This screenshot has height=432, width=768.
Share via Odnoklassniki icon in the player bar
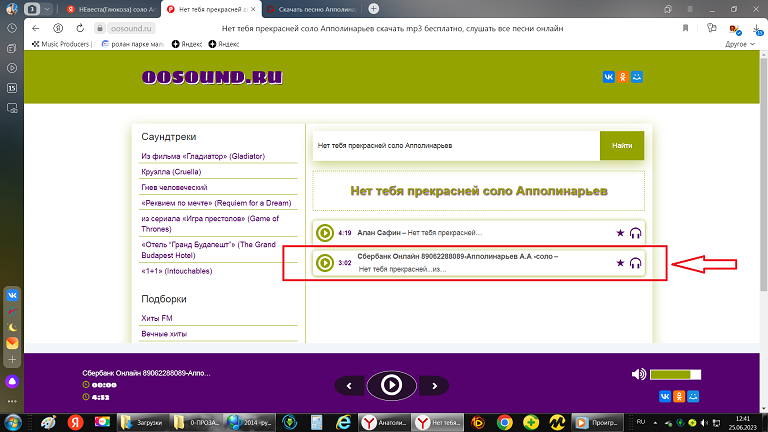click(x=679, y=396)
